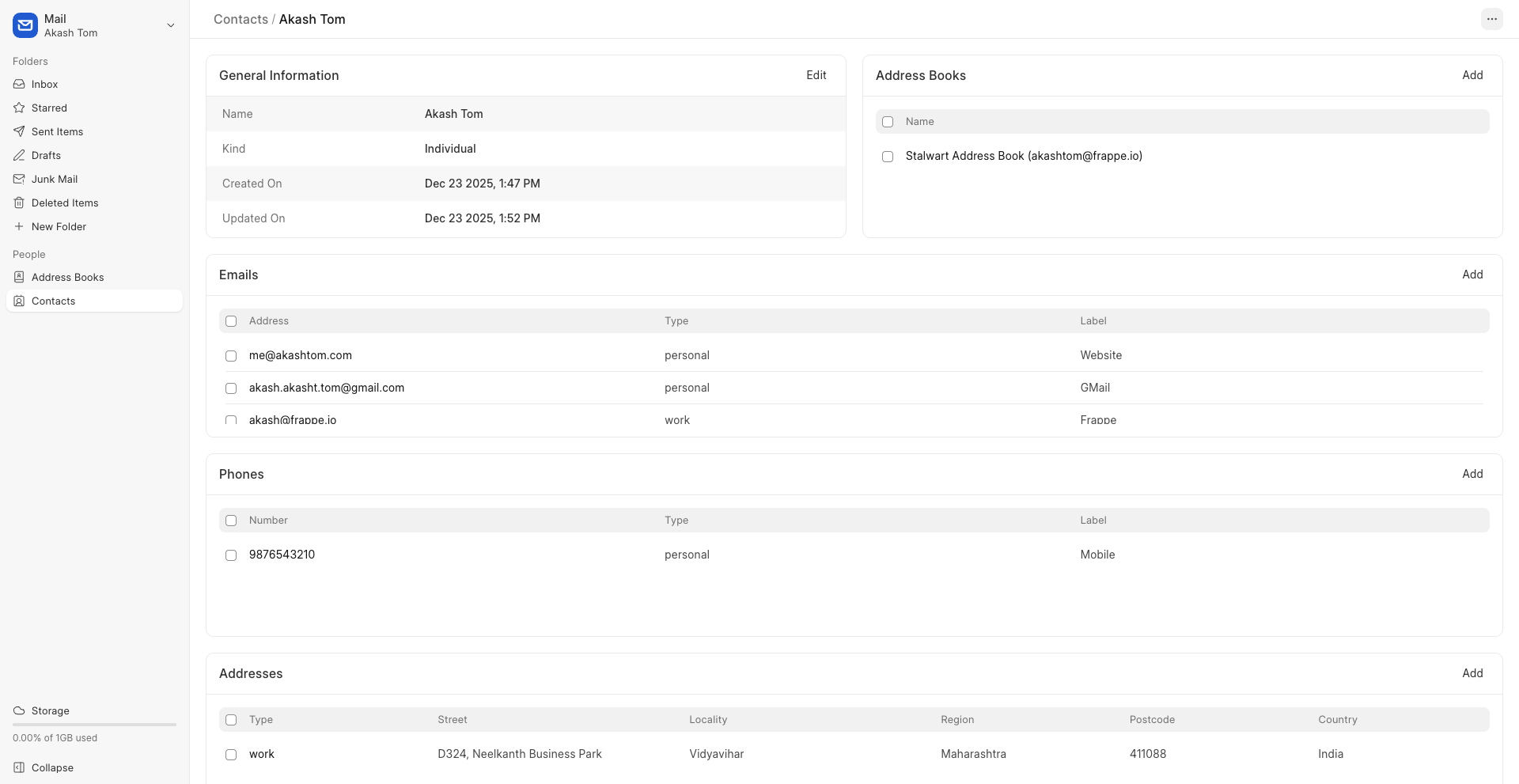Go to Address Books in sidebar
The width and height of the screenshot is (1519, 784).
coord(67,277)
